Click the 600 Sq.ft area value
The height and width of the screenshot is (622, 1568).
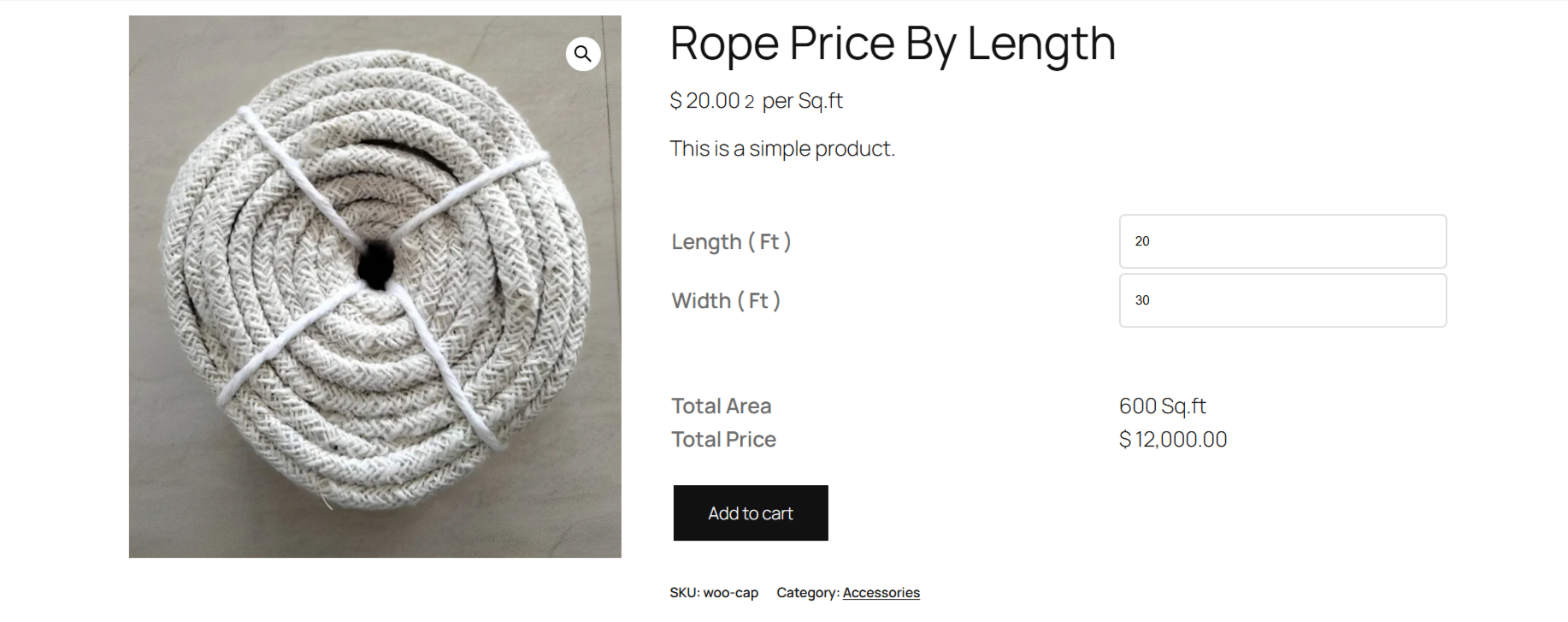pos(1162,406)
